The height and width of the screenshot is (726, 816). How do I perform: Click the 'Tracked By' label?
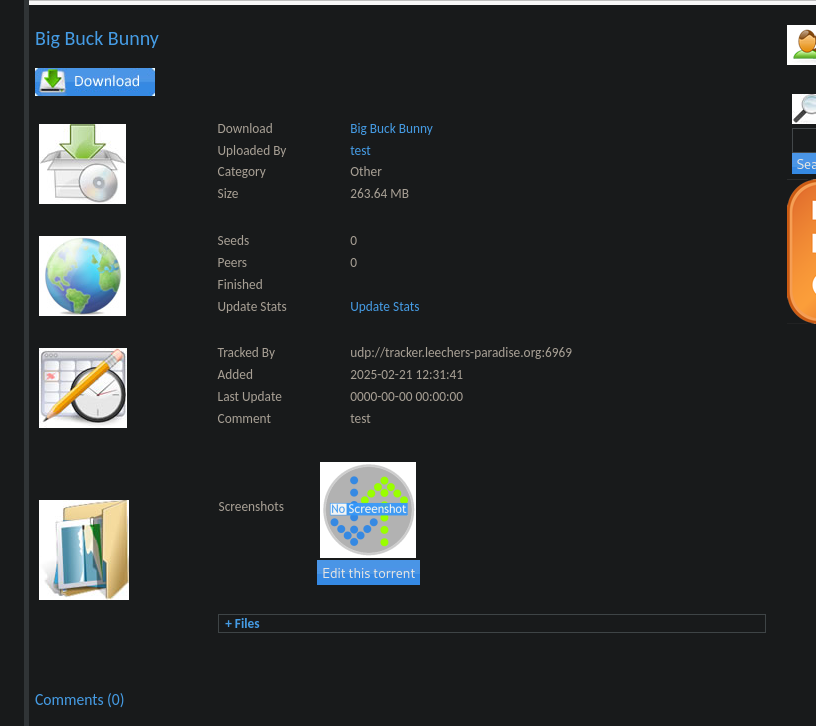[x=246, y=352]
